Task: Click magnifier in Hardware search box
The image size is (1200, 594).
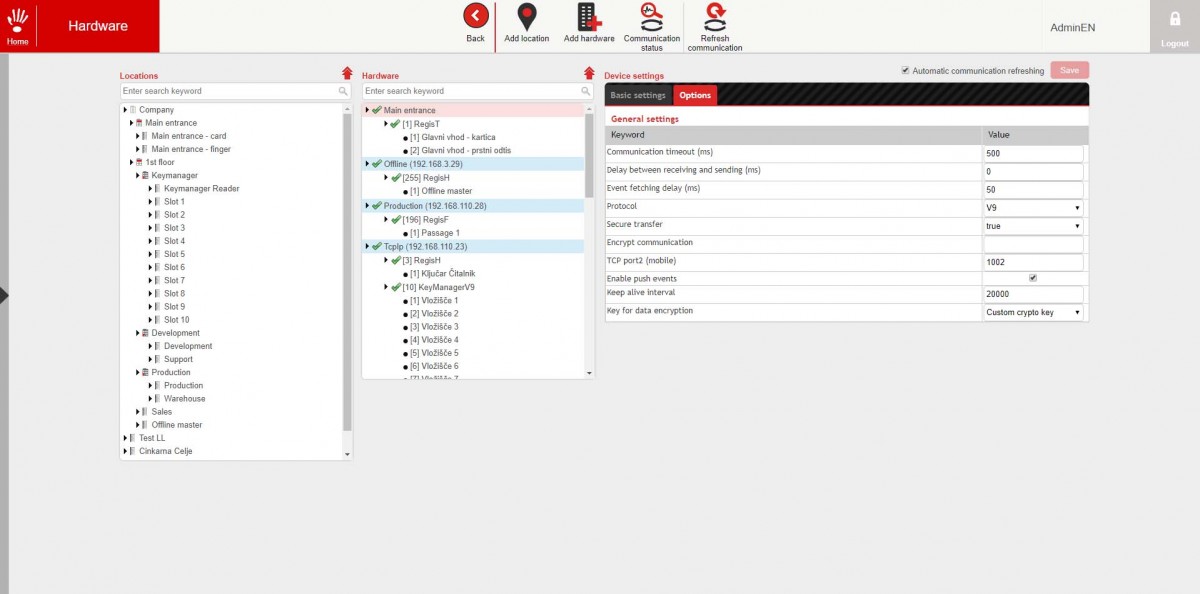Action: pos(586,91)
